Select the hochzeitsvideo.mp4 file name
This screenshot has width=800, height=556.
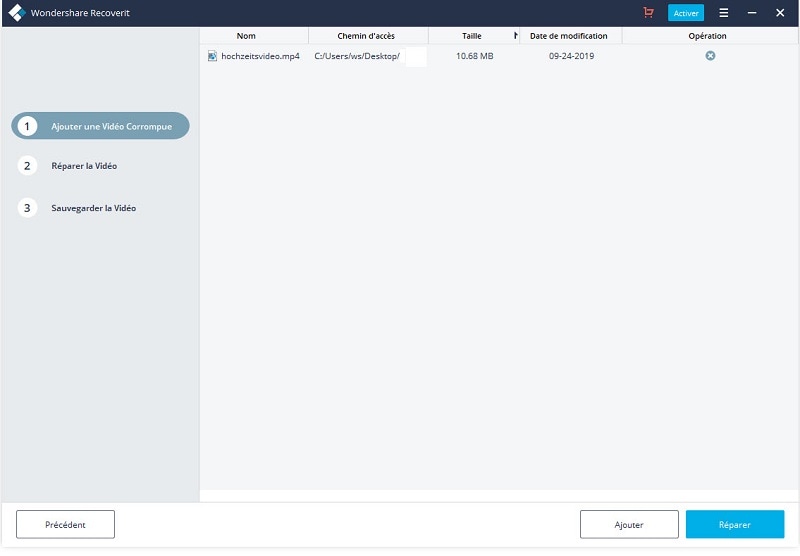(x=260, y=56)
